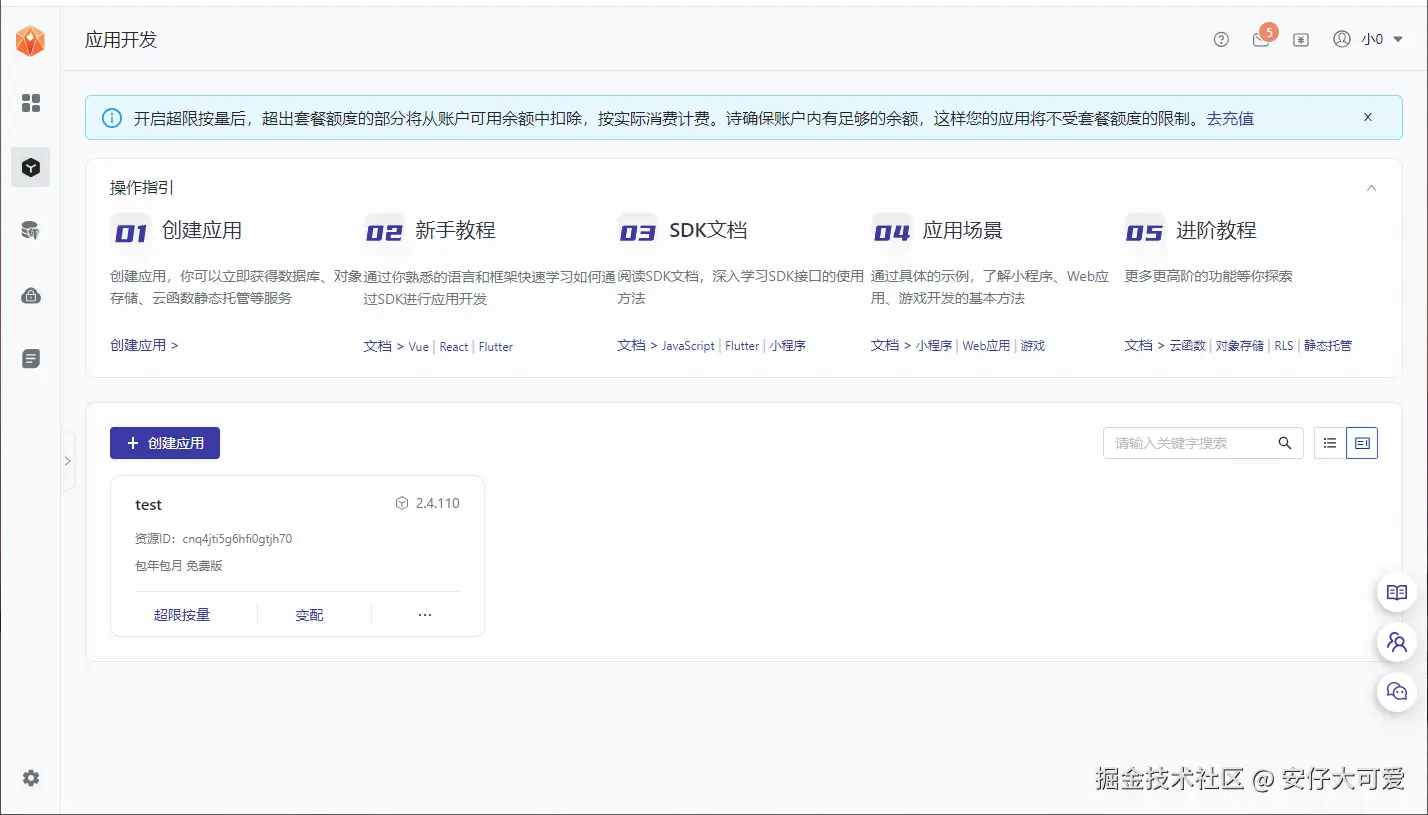The width and height of the screenshot is (1428, 815).
Task: Click the 03 SDK文档 step heading
Action: click(683, 231)
